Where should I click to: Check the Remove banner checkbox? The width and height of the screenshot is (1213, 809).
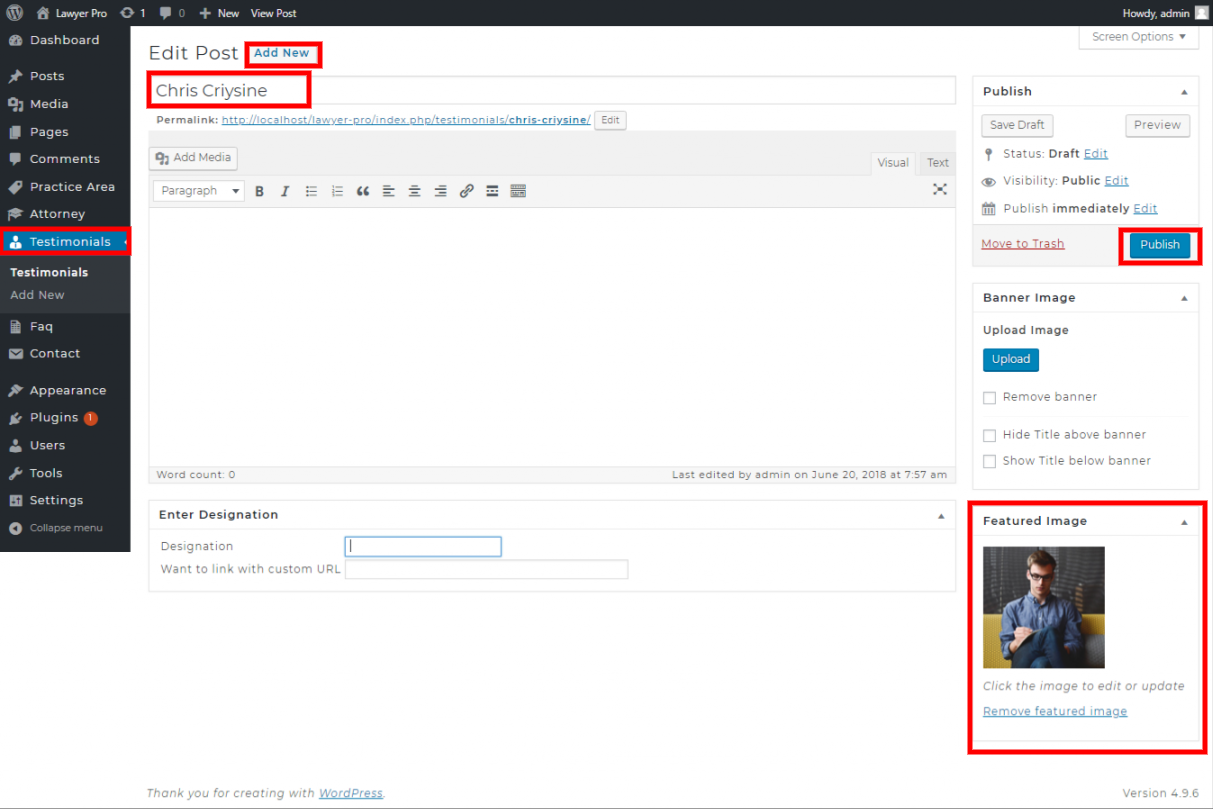[x=989, y=398]
